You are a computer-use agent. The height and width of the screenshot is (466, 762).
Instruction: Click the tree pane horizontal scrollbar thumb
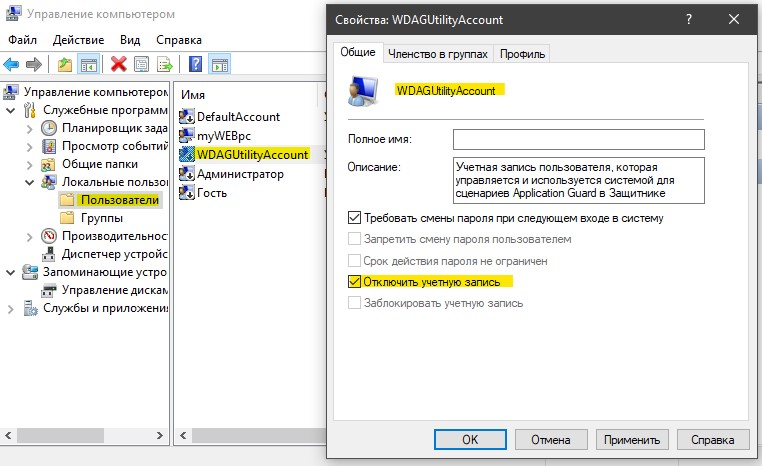[x=61, y=435]
